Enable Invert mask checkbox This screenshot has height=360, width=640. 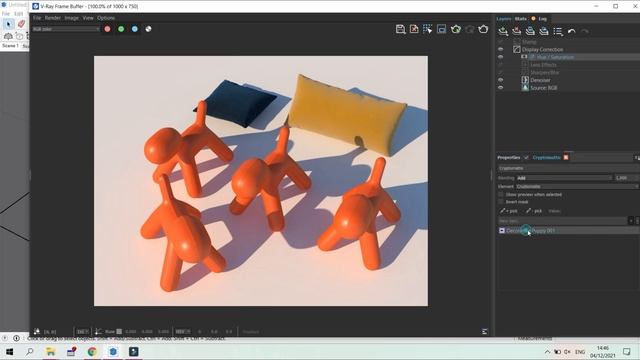pos(501,202)
